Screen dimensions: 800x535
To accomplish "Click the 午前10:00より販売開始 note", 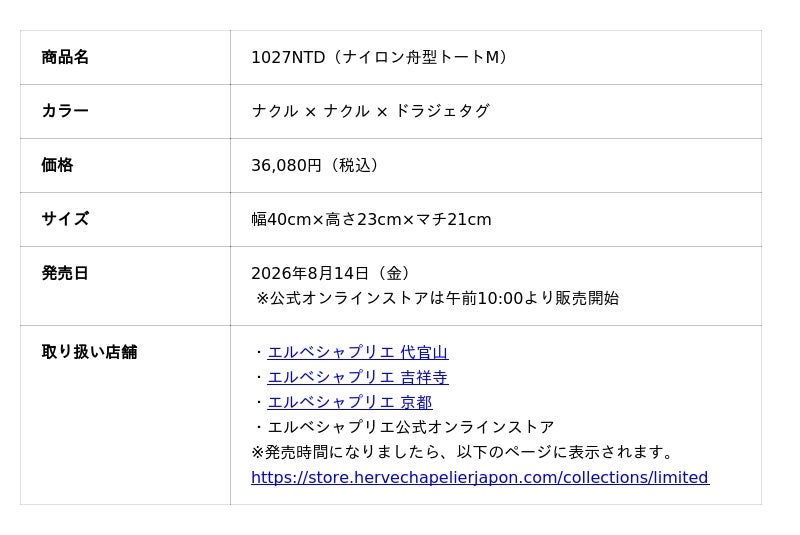I will tap(532, 298).
